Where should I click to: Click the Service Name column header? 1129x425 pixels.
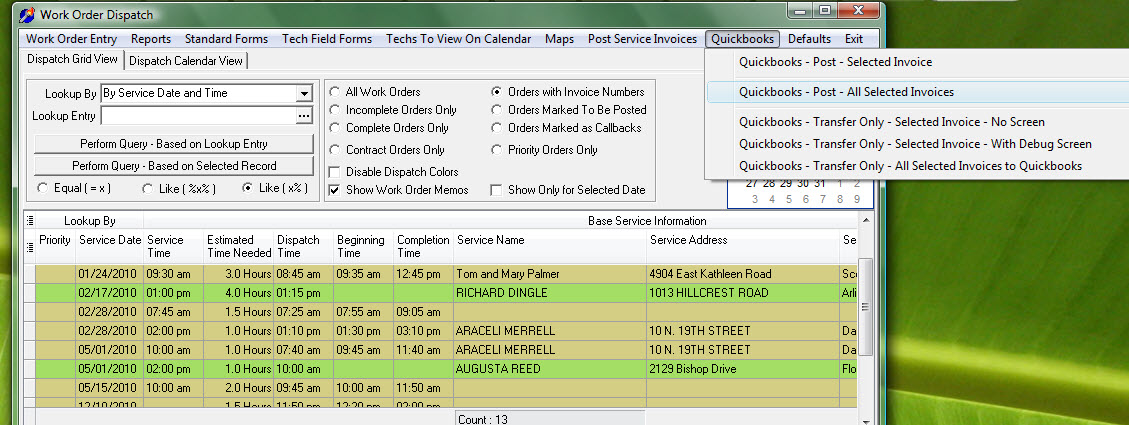click(550, 246)
